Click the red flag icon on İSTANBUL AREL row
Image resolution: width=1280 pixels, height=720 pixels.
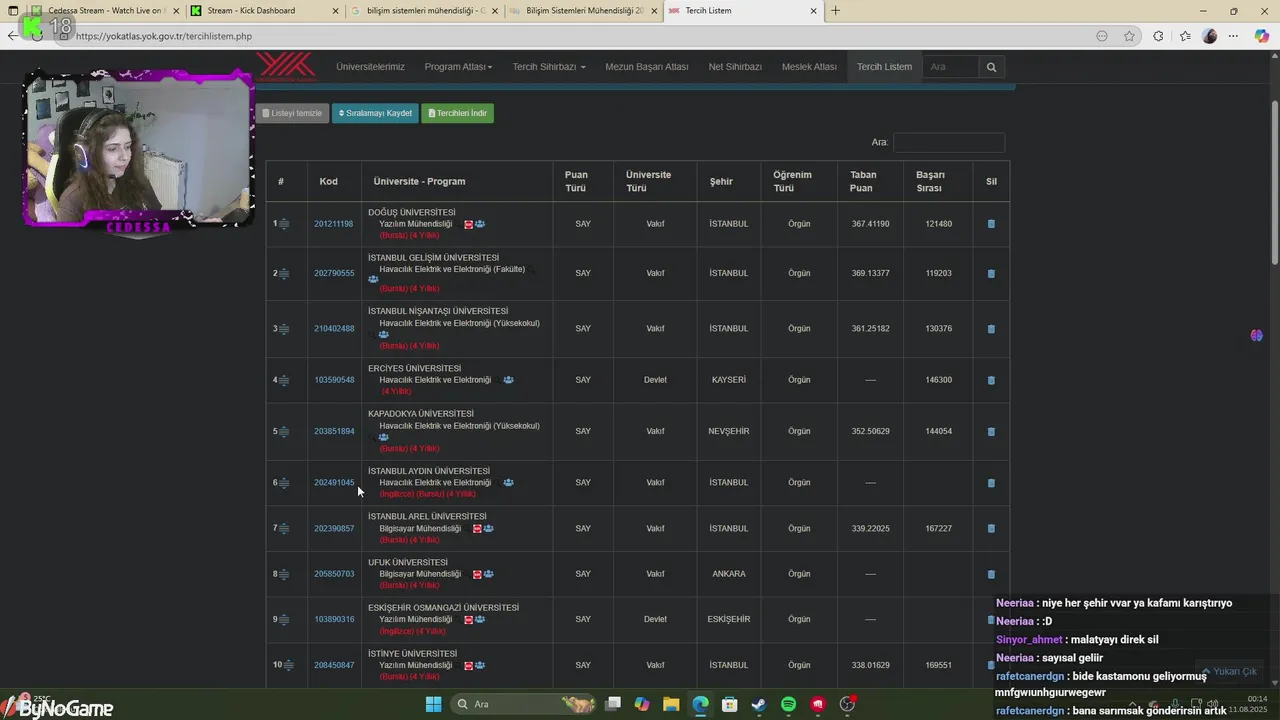tap(477, 528)
